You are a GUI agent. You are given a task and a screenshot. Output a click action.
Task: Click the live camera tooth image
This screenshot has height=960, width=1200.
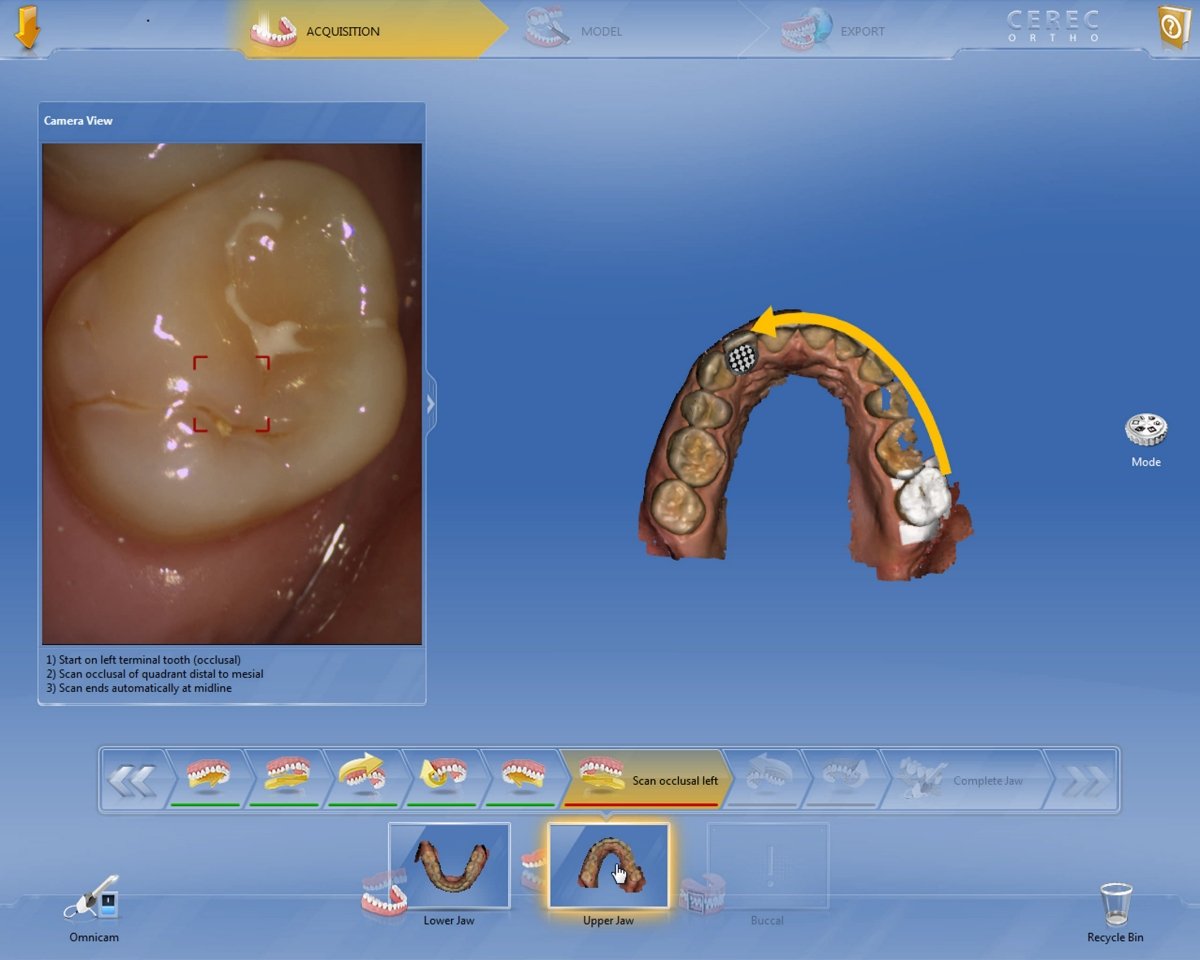(232, 393)
